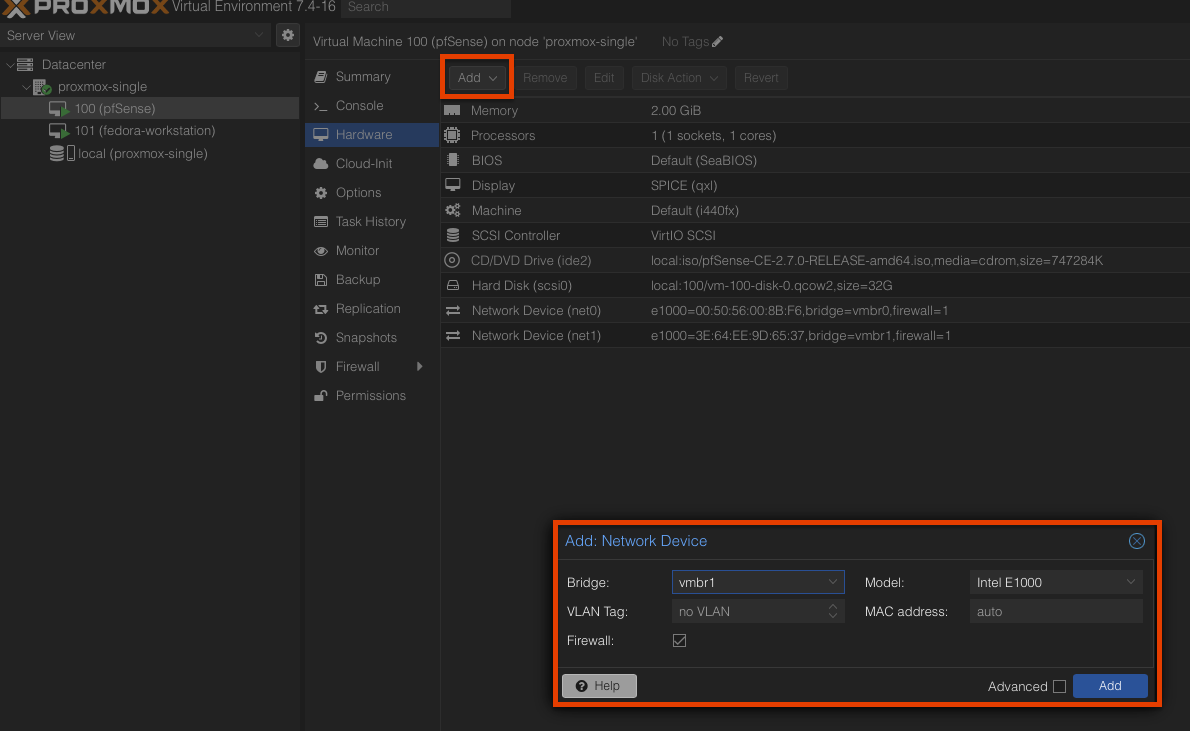This screenshot has height=731, width=1190.
Task: Click the blue Add button in dialog
Action: 1110,685
